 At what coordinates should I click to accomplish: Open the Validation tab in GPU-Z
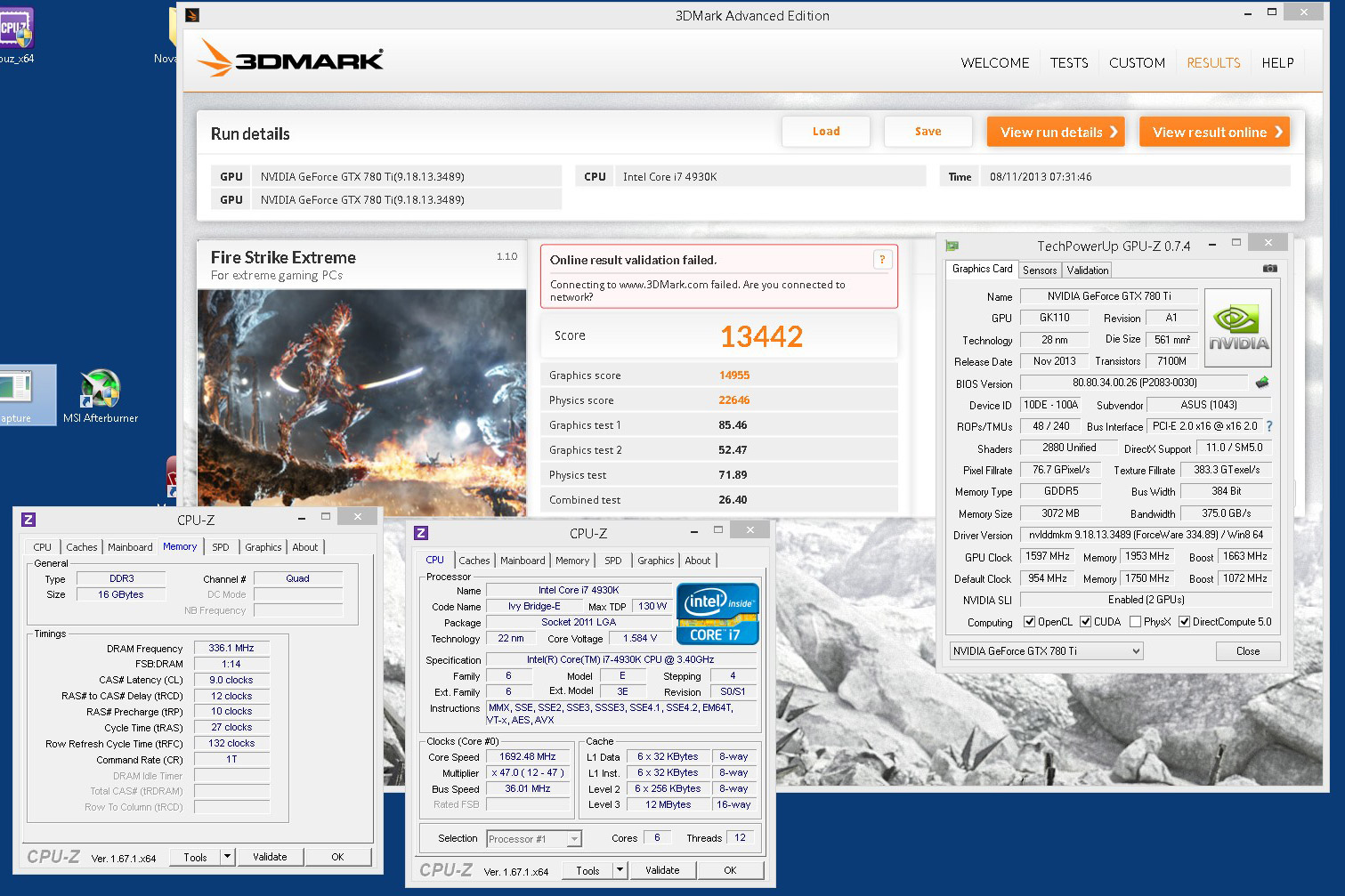pos(1088,270)
